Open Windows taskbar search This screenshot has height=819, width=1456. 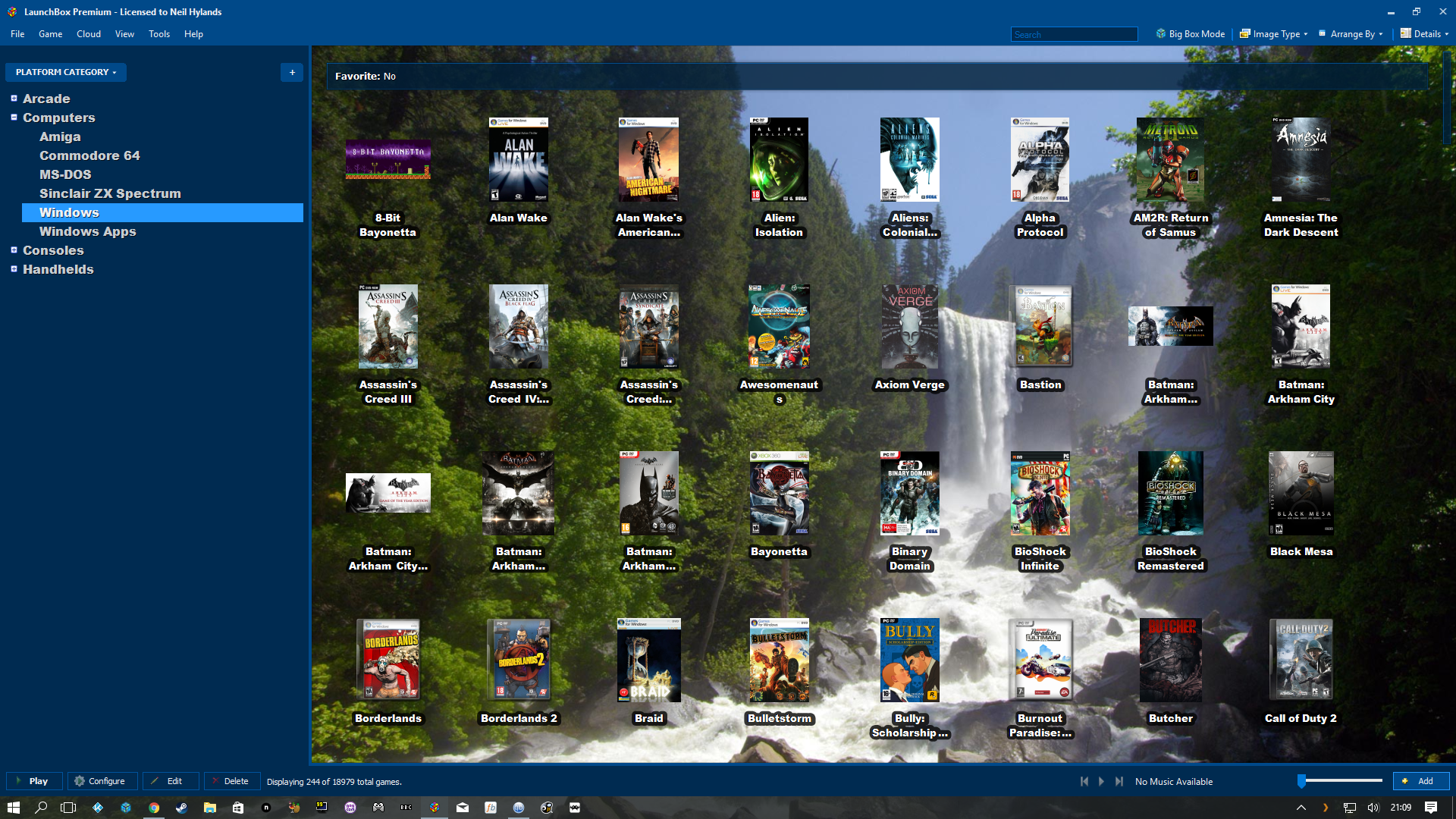tap(41, 808)
